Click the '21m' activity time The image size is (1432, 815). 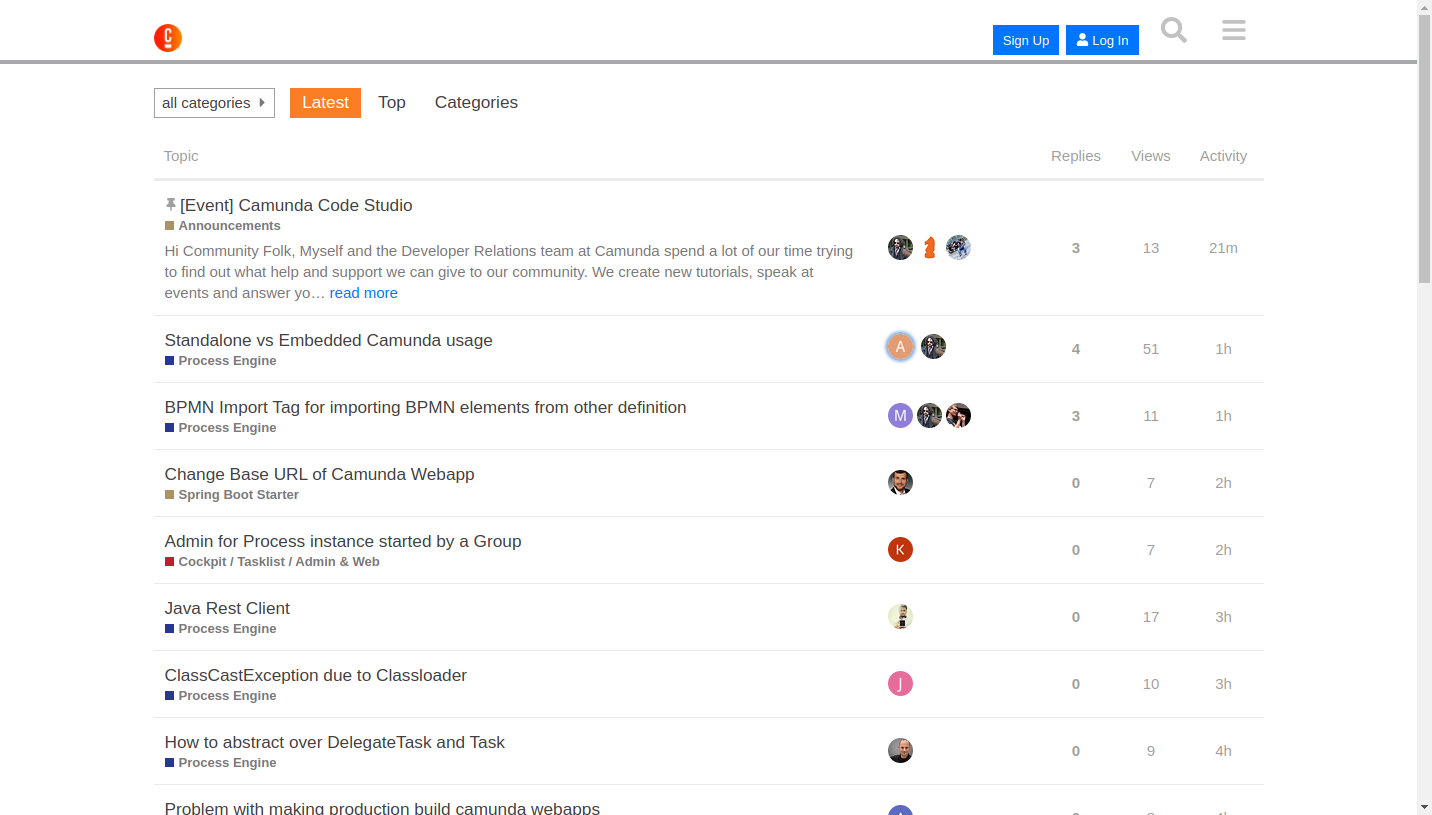(1223, 248)
